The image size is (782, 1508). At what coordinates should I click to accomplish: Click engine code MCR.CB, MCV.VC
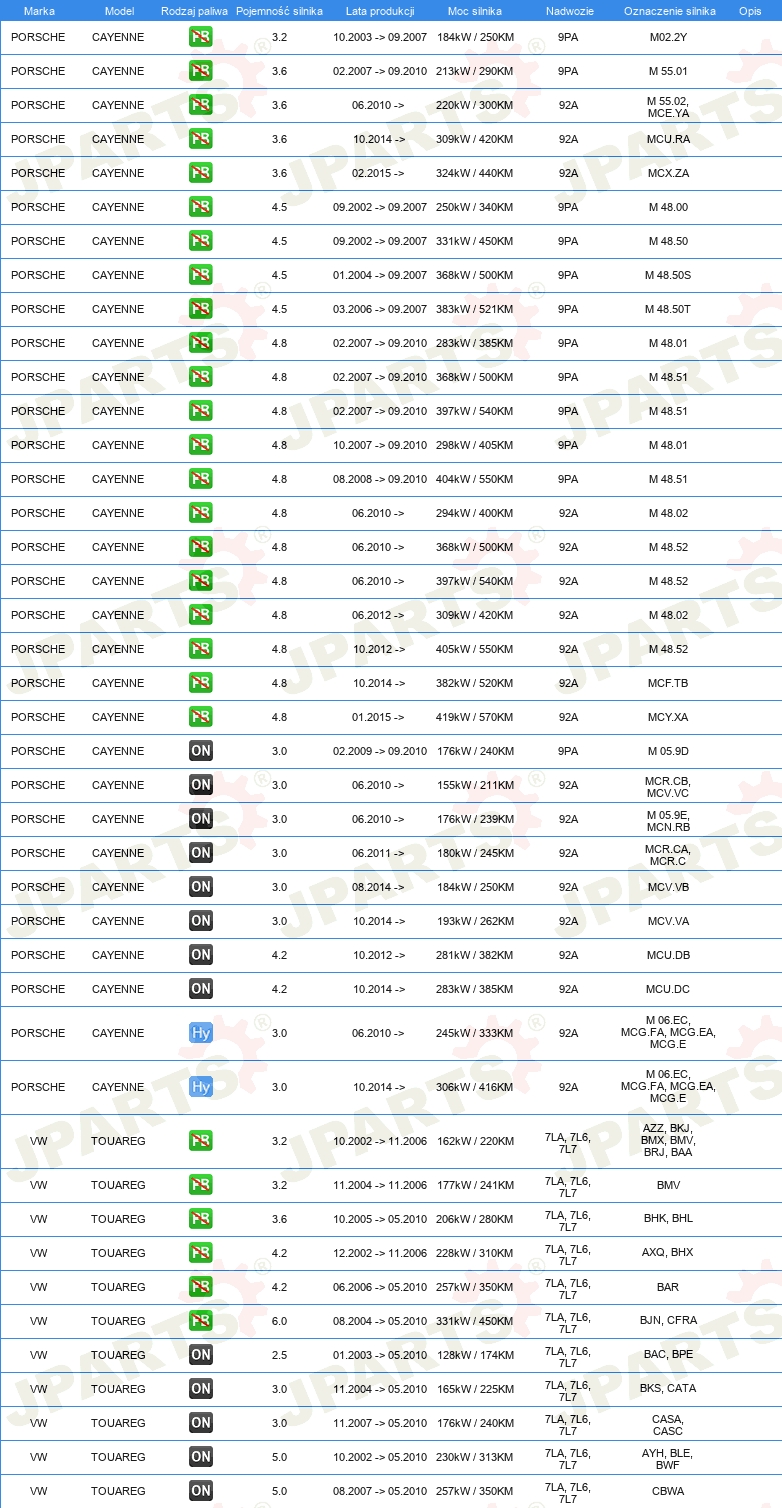coord(668,787)
